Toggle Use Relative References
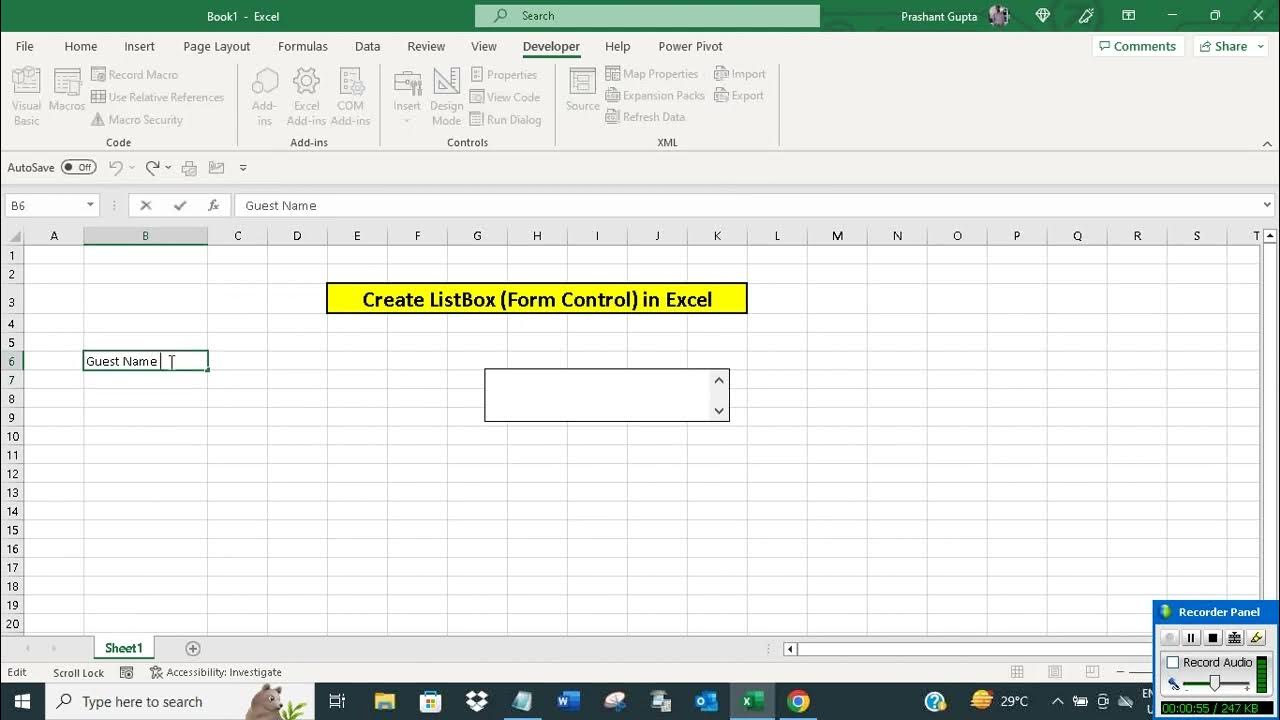The image size is (1280, 720). coord(157,97)
